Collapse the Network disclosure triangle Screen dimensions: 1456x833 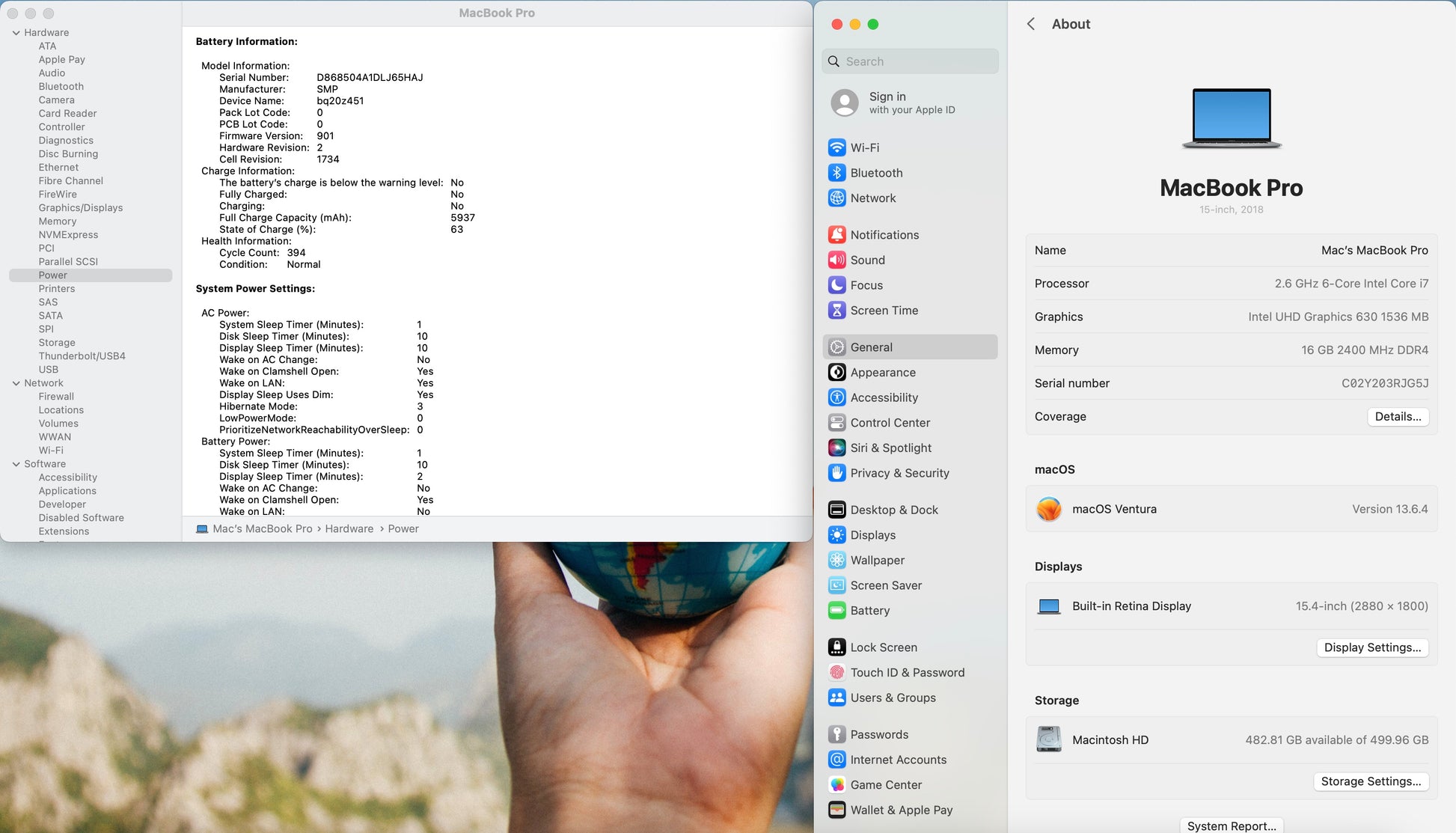(x=16, y=383)
